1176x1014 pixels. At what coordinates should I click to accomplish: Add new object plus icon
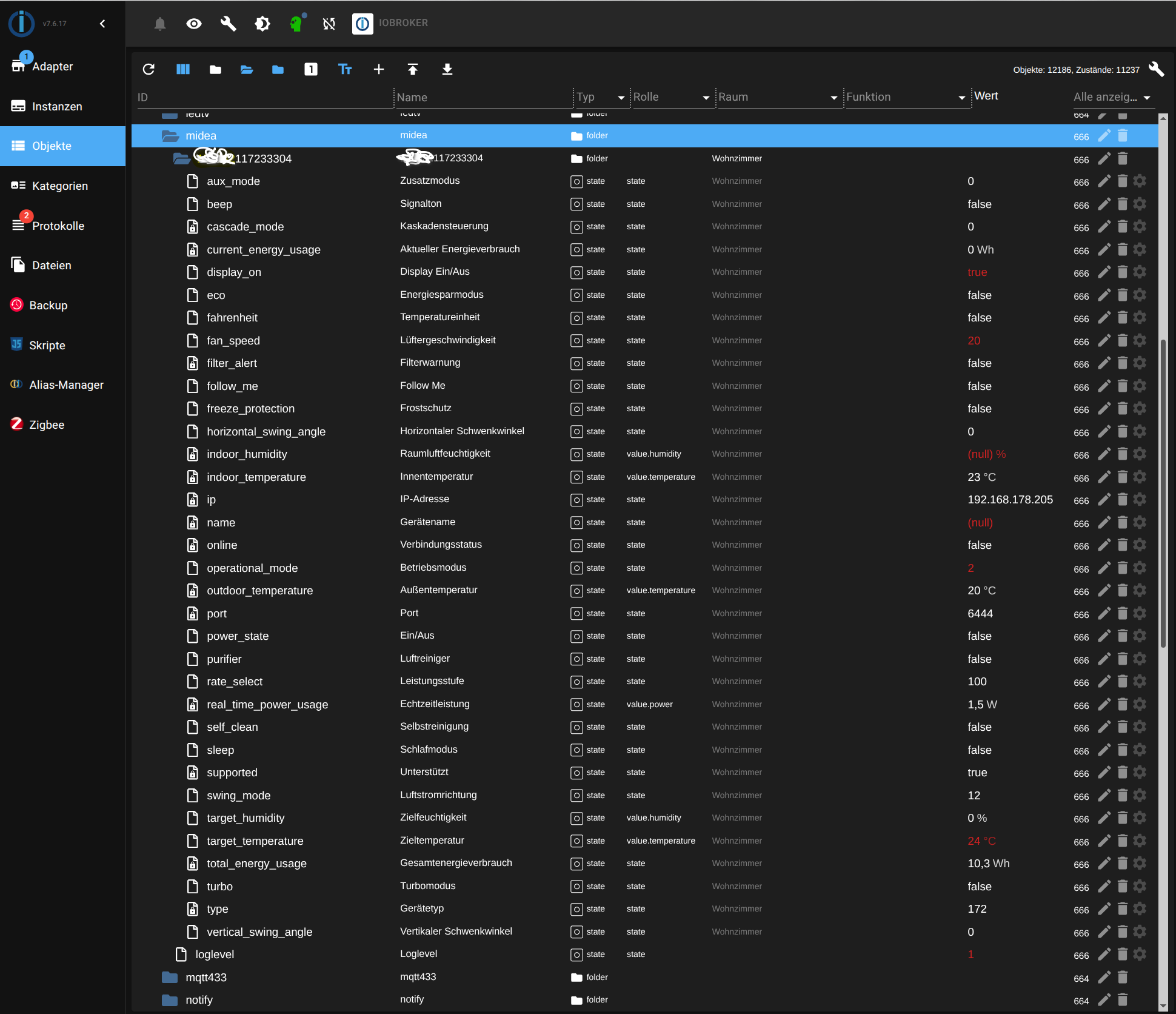379,69
